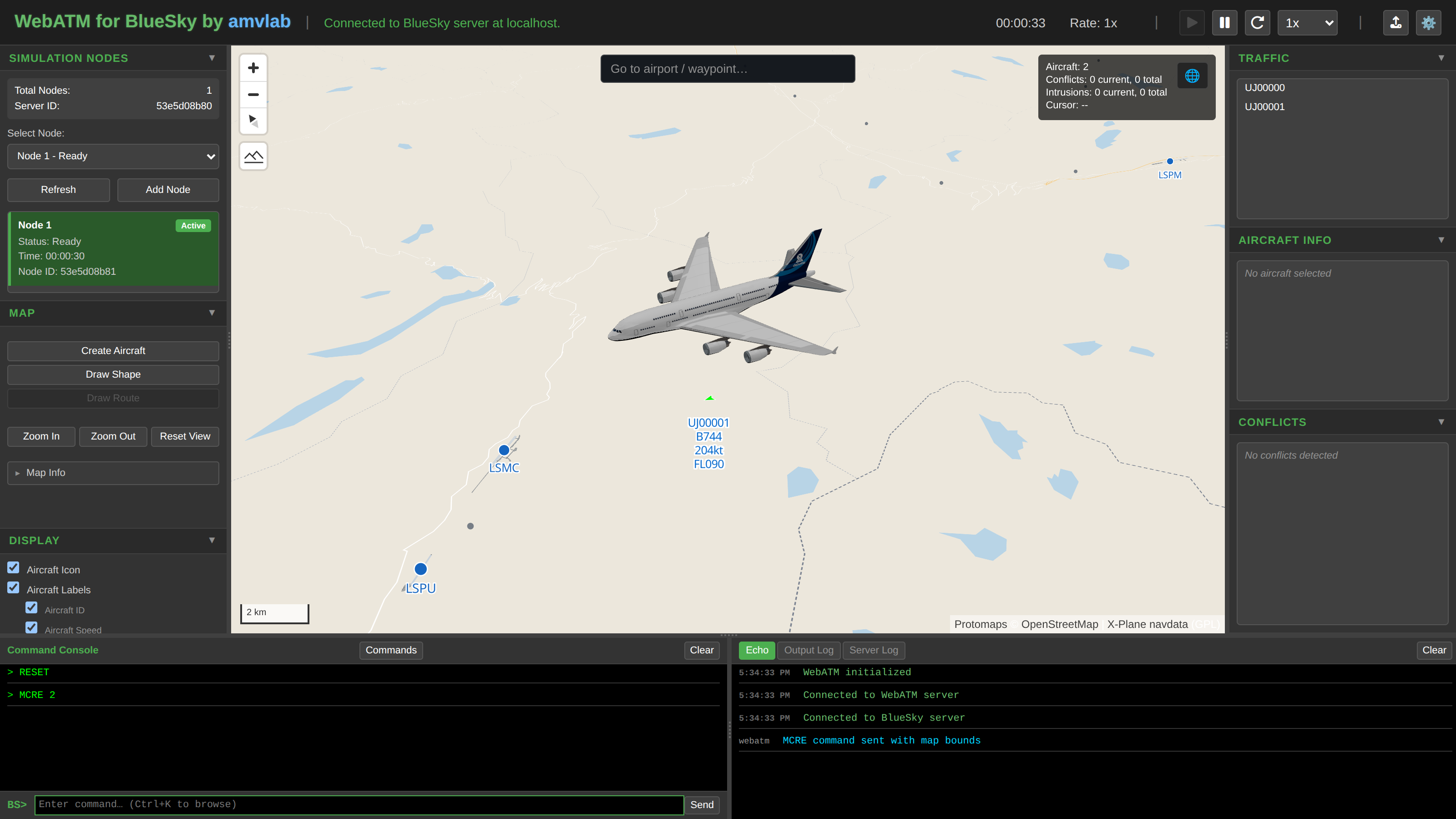The height and width of the screenshot is (819, 1456).
Task: Collapse the Simulation Nodes panel
Action: [x=212, y=58]
